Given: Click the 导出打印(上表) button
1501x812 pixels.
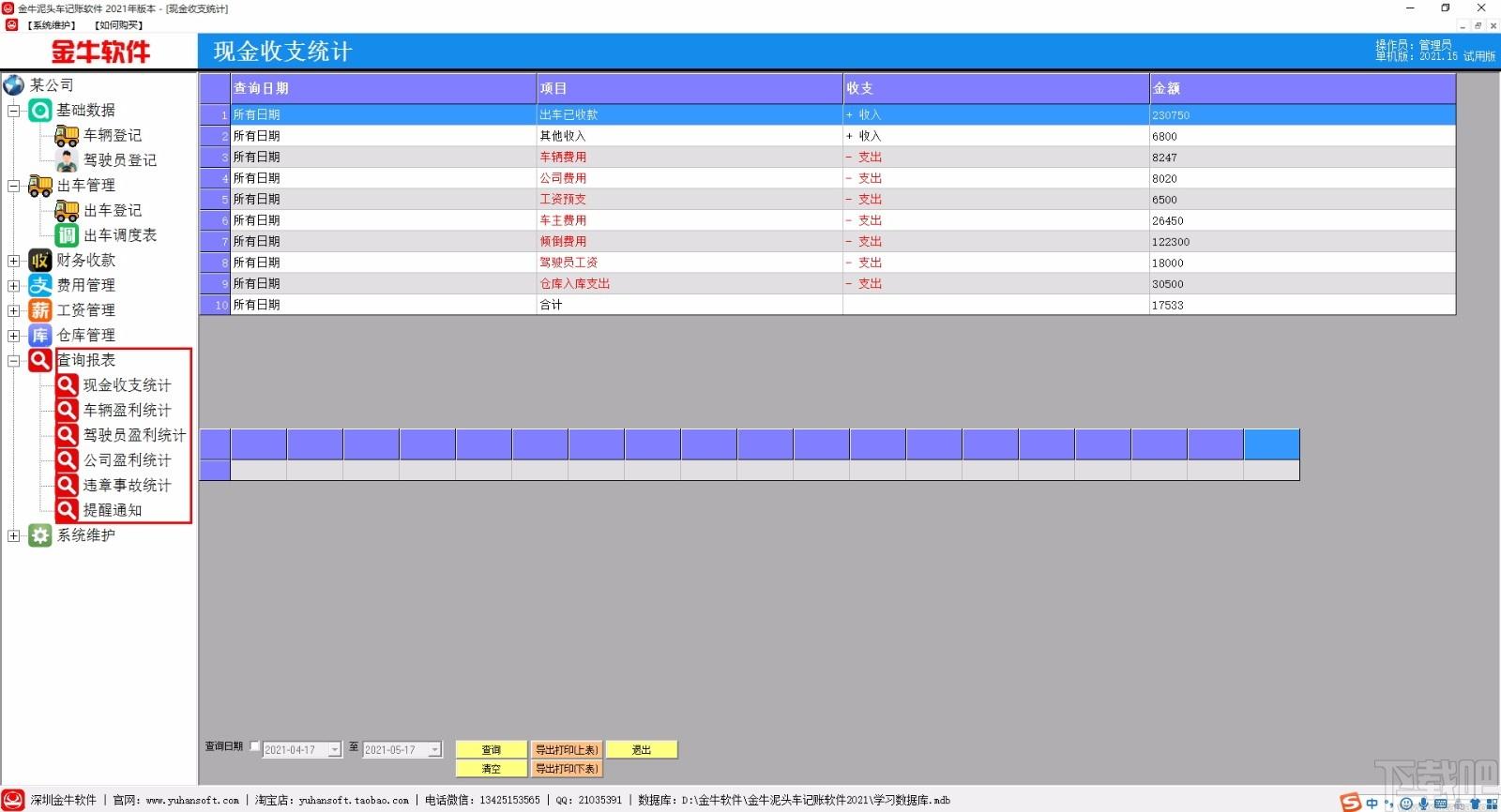Looking at the screenshot, I should tap(567, 750).
